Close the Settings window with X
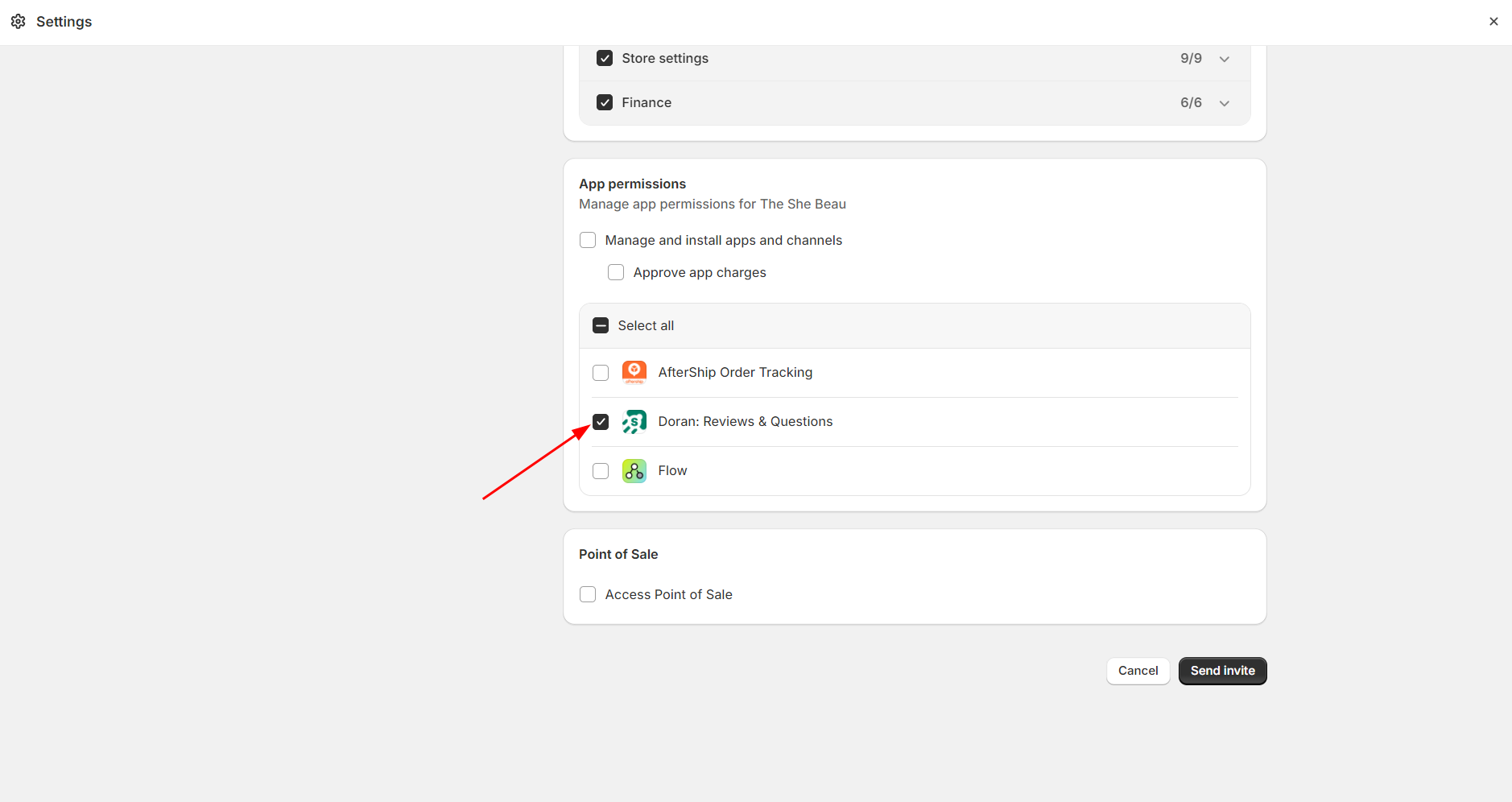This screenshot has height=802, width=1512. point(1493,22)
